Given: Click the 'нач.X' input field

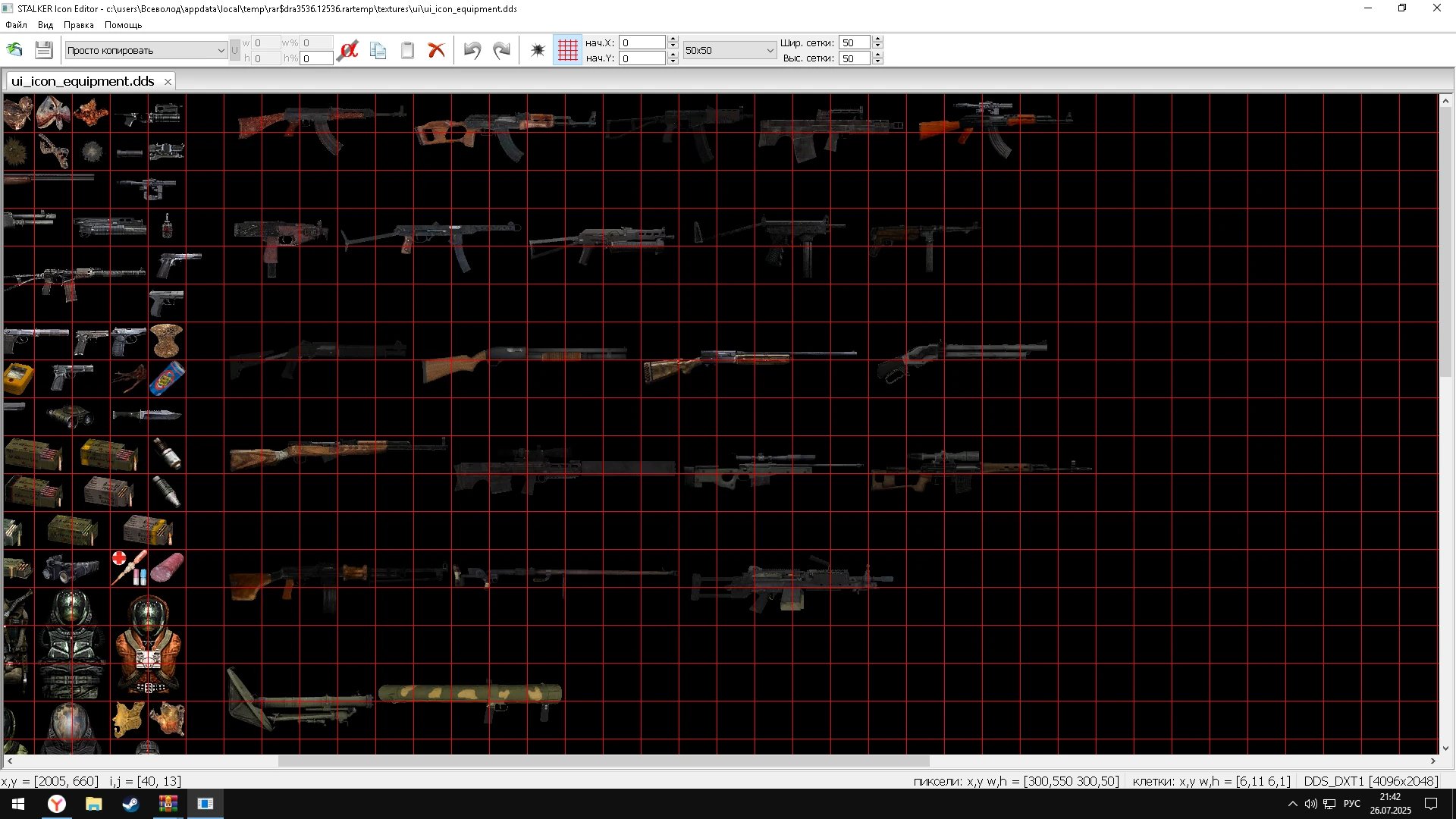Looking at the screenshot, I should tap(642, 42).
